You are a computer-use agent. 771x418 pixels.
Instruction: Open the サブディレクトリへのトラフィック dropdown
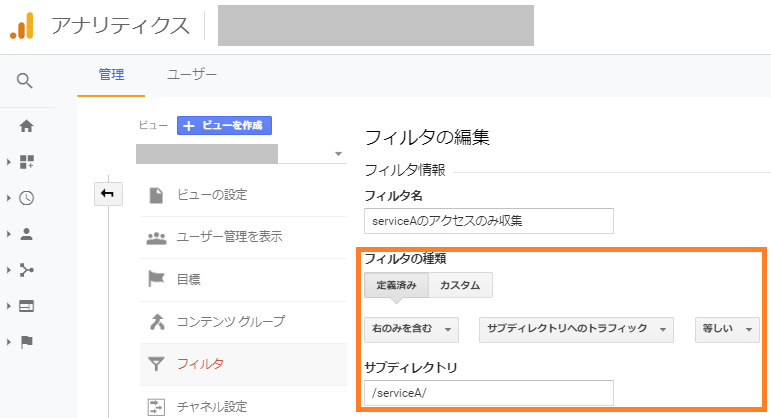coord(577,329)
